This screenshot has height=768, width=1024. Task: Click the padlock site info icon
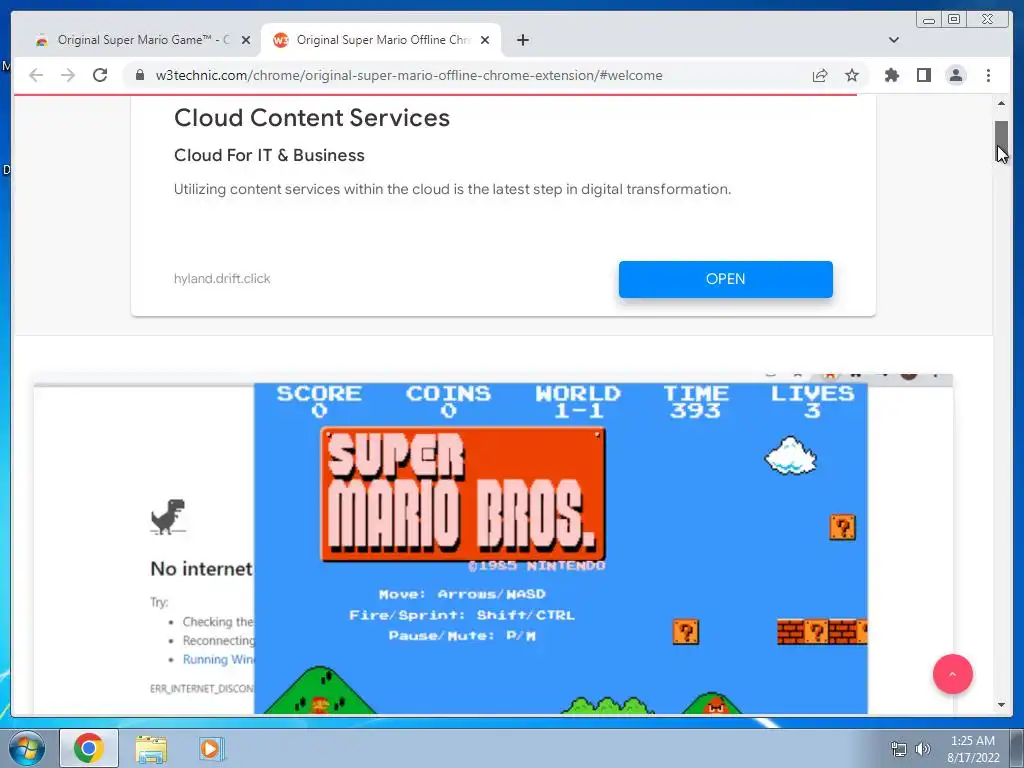point(139,75)
